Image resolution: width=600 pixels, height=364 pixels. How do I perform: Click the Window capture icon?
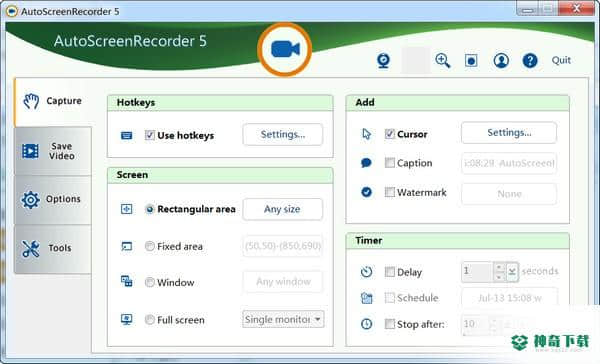tap(127, 281)
